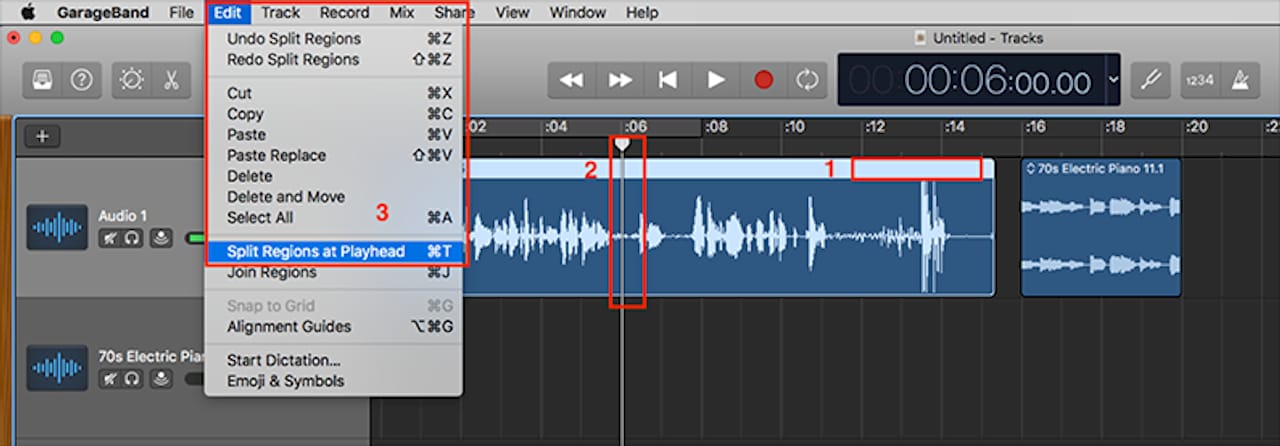Click the :16 ruler mark
Image resolution: width=1280 pixels, height=446 pixels.
(1036, 127)
